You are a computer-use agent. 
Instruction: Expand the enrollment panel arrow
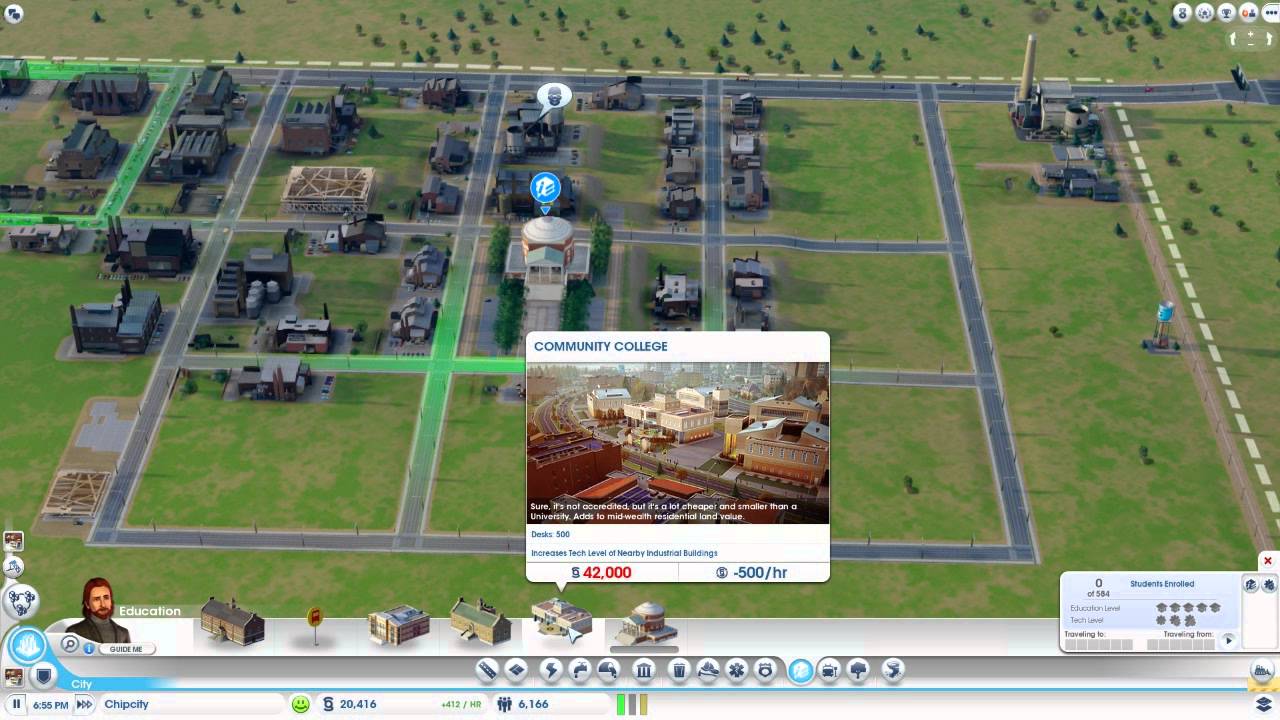[1229, 640]
